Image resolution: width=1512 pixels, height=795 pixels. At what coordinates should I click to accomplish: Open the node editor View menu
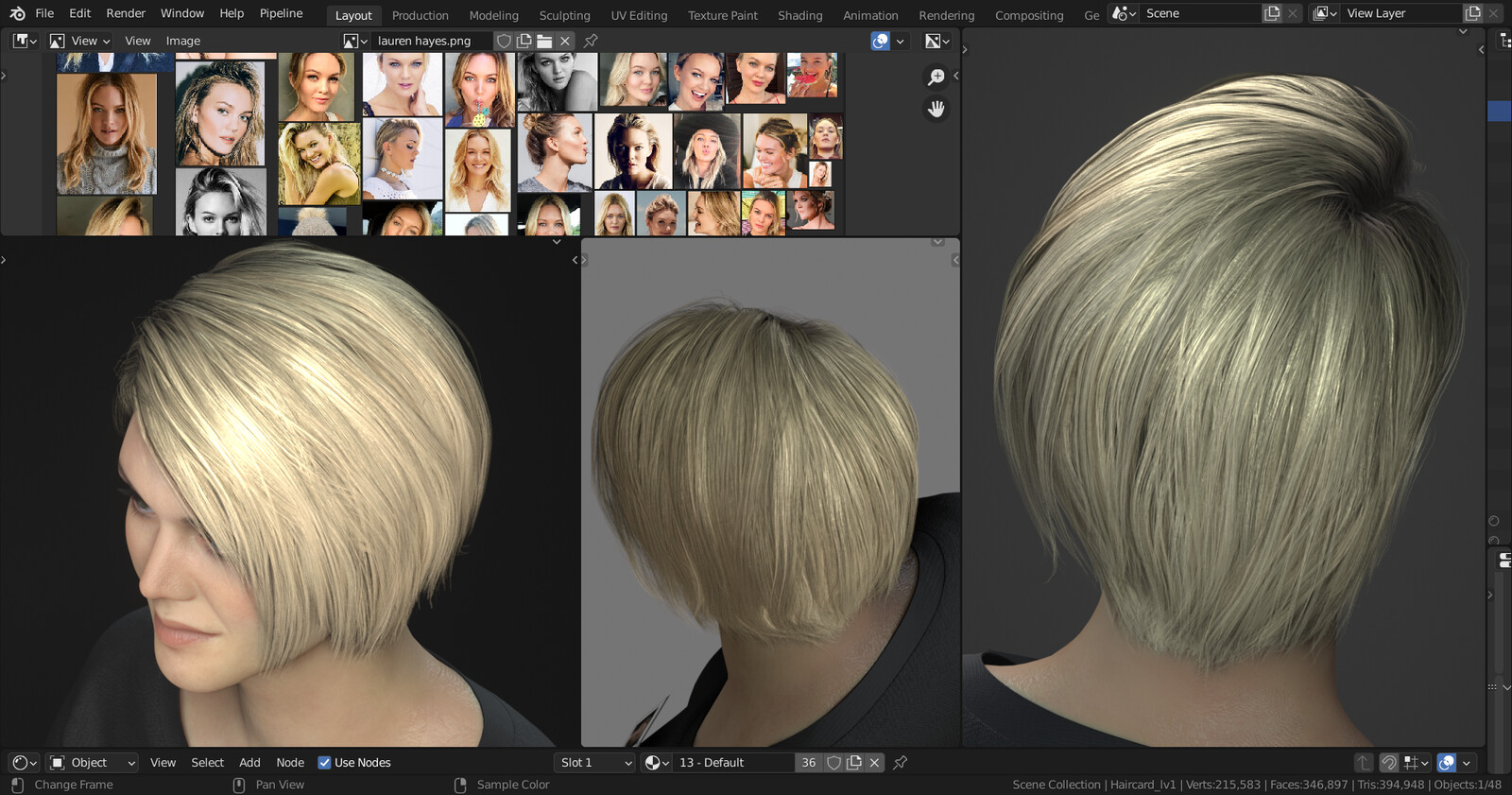[163, 763]
